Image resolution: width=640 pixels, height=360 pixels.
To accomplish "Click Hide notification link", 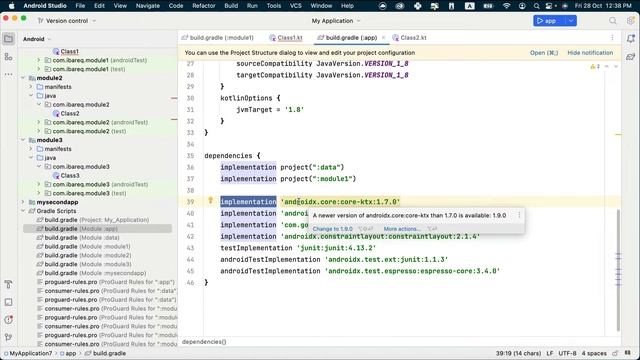I will [x=590, y=53].
